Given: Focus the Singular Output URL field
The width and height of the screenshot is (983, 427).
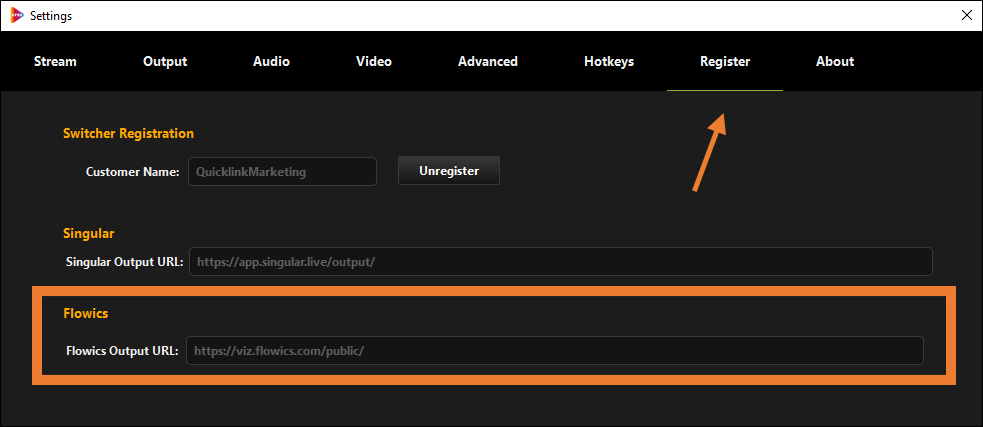Looking at the screenshot, I should click(x=560, y=261).
